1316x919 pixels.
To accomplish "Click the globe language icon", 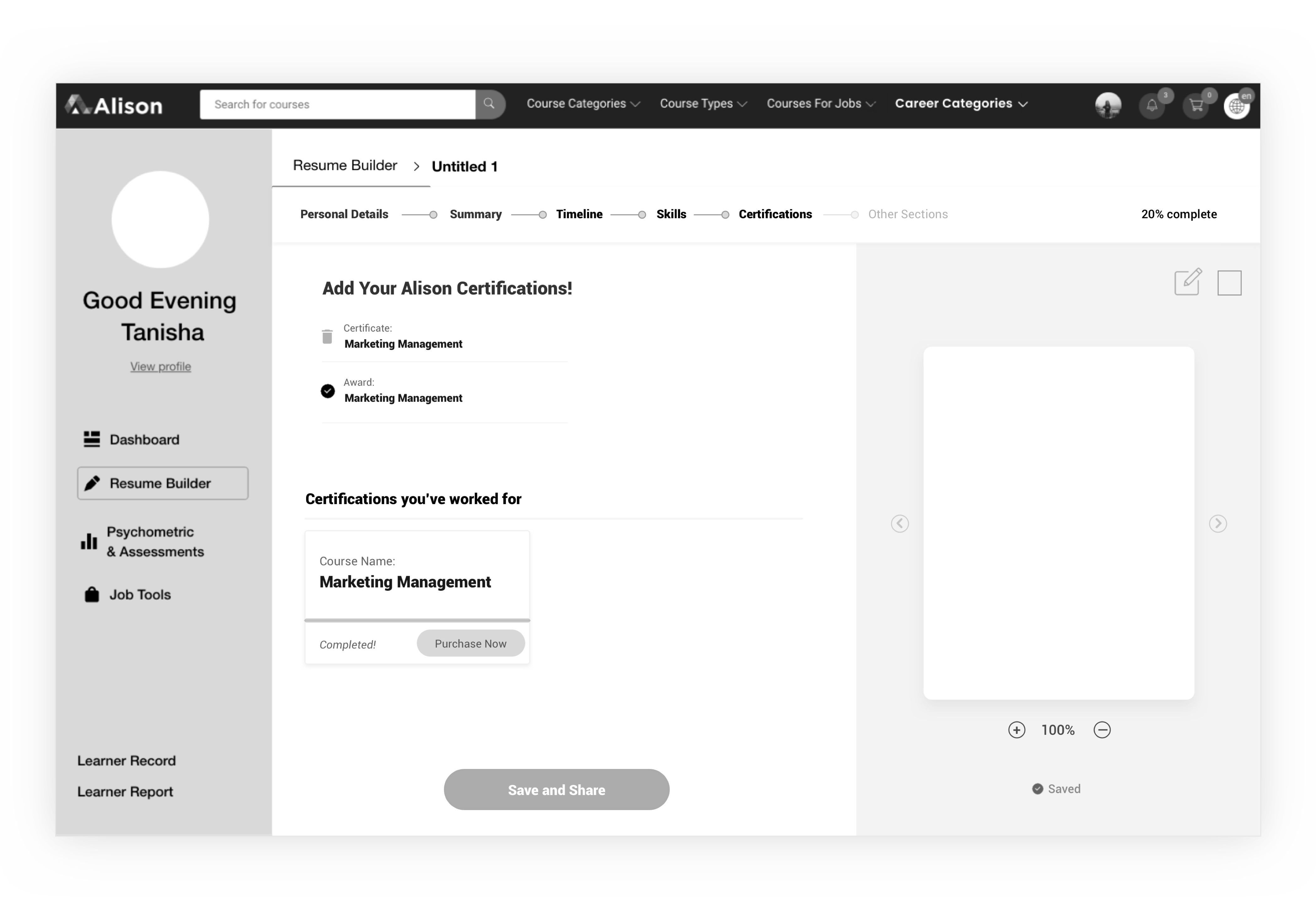I will [x=1236, y=106].
